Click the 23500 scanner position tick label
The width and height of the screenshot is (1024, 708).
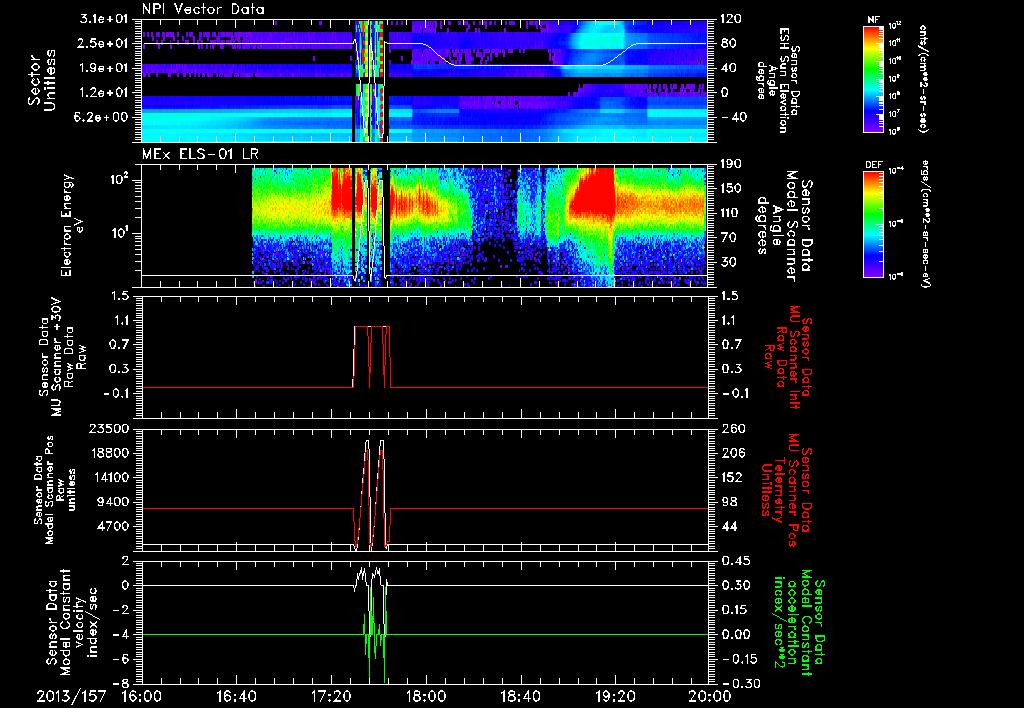tap(110, 428)
